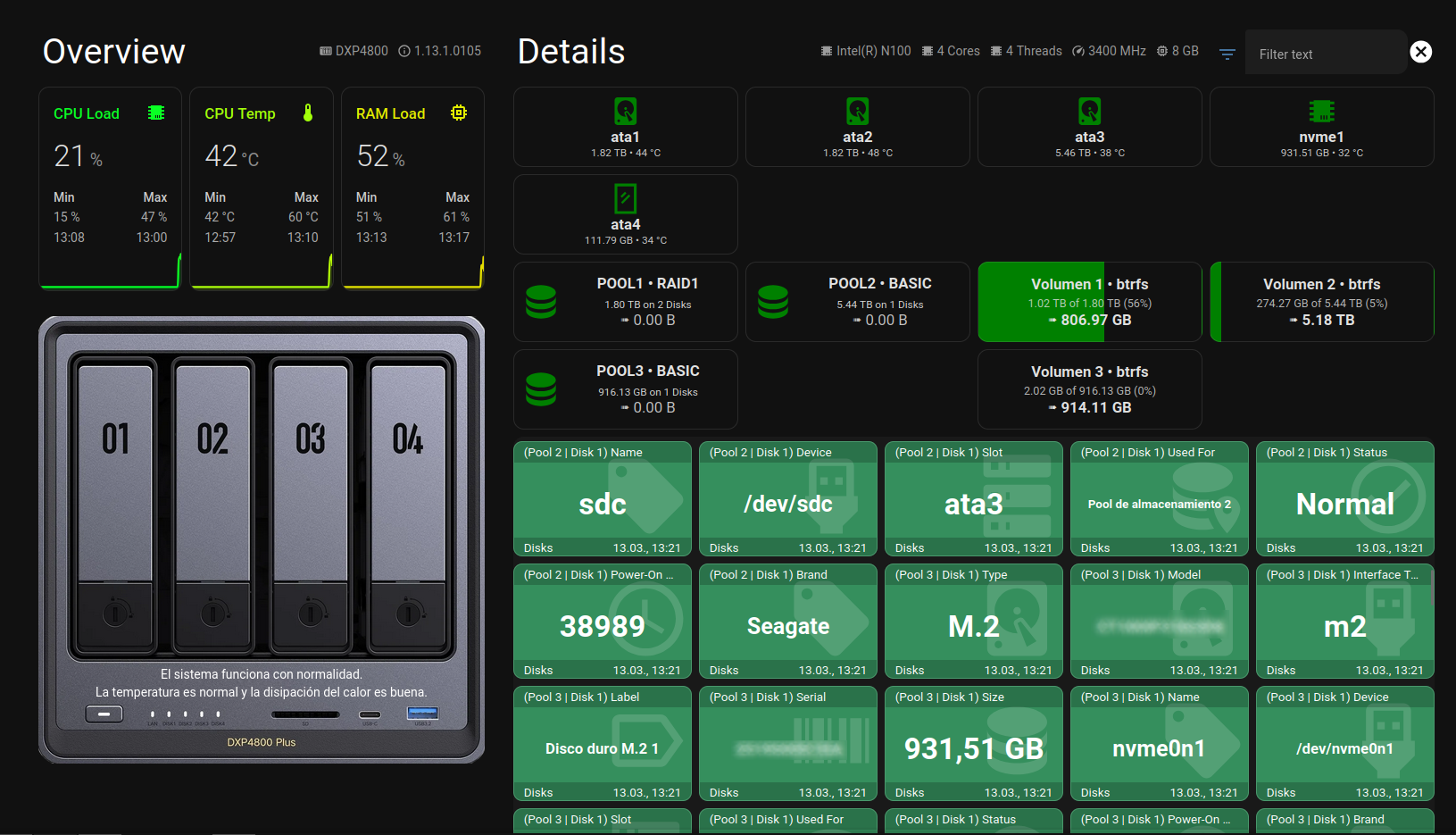Click the RAM Load memory icon
Viewport: 1456px width, 835px height.
pyautogui.click(x=459, y=113)
